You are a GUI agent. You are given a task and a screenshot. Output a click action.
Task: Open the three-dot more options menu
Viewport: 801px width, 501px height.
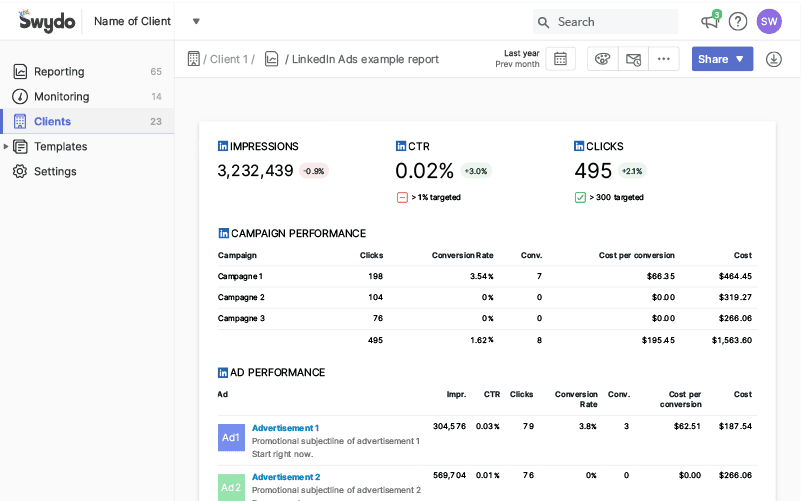(x=663, y=59)
